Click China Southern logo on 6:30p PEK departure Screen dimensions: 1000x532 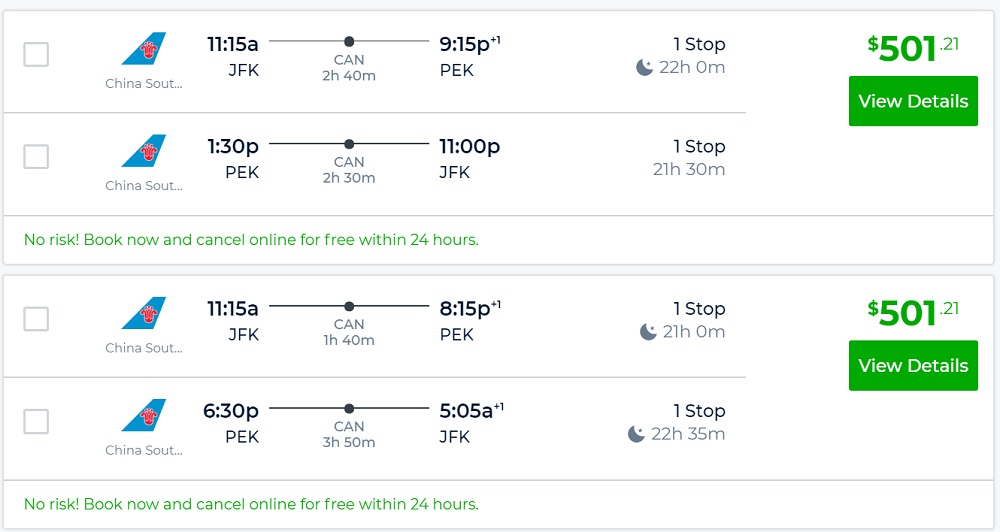144,416
